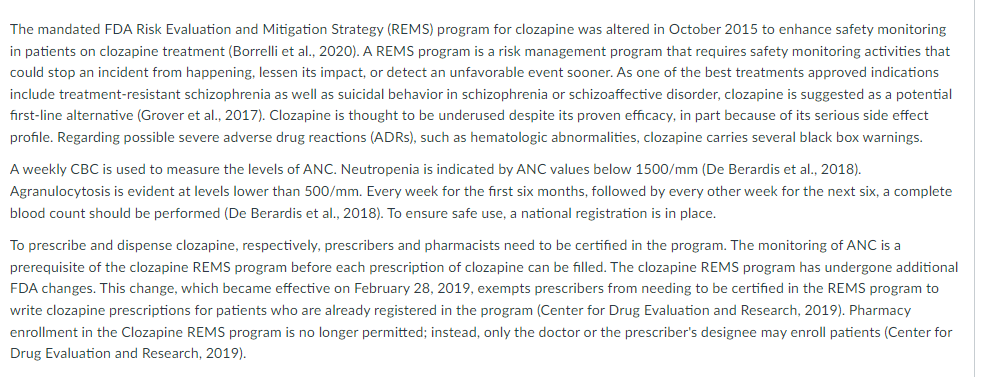Click the phrase first-line alternative
This screenshot has width=993, height=377.
(x=71, y=116)
